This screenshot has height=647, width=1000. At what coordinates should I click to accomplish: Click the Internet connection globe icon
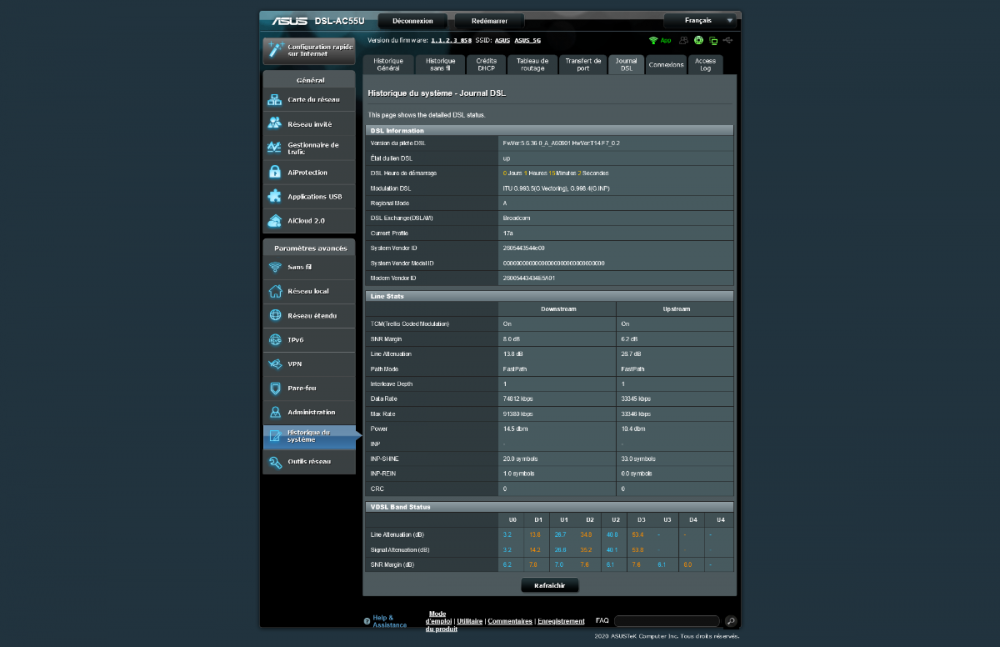click(698, 41)
